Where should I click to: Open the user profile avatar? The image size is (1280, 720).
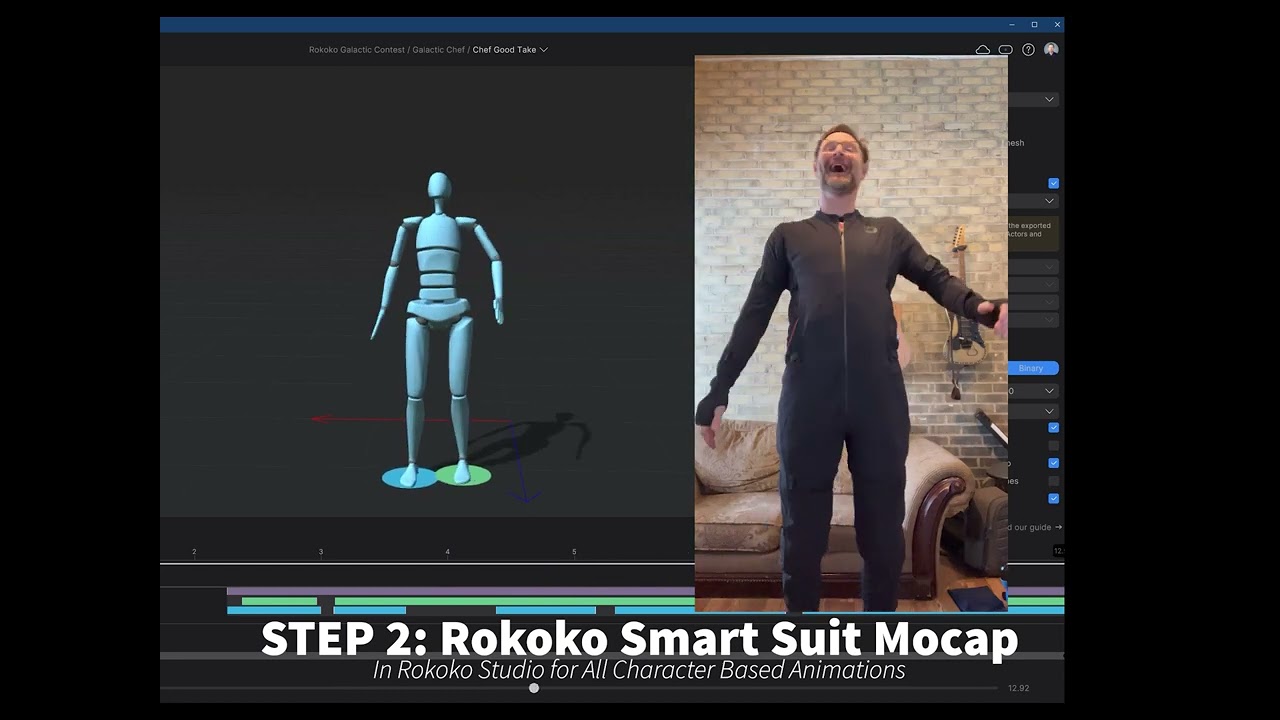(1051, 49)
